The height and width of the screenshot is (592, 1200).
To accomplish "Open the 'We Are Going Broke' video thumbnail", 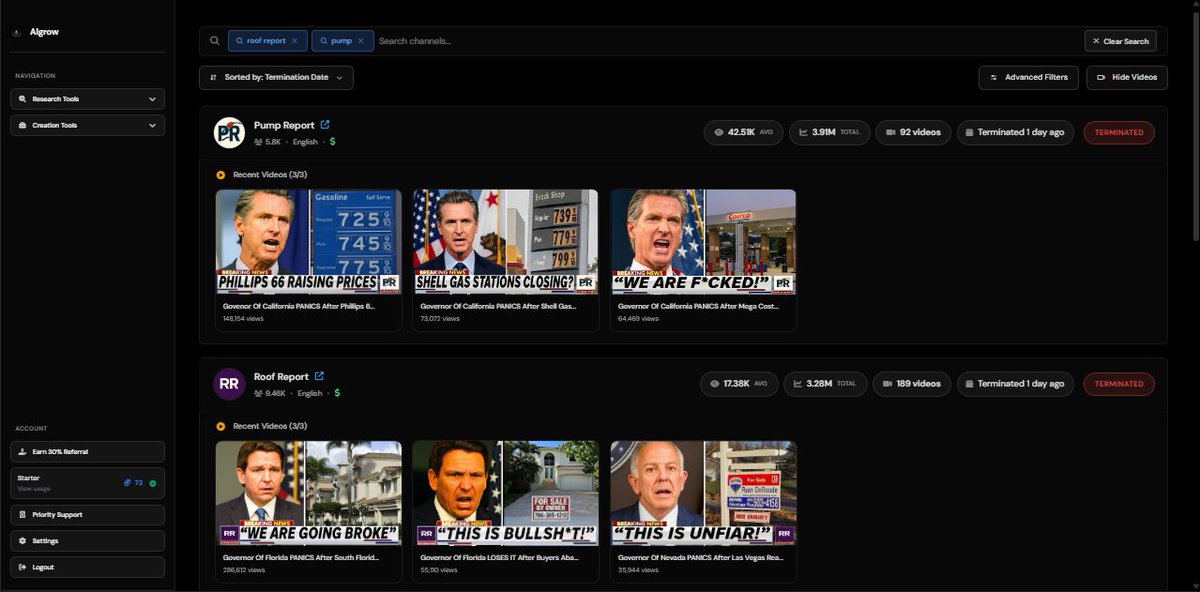I will [x=308, y=493].
